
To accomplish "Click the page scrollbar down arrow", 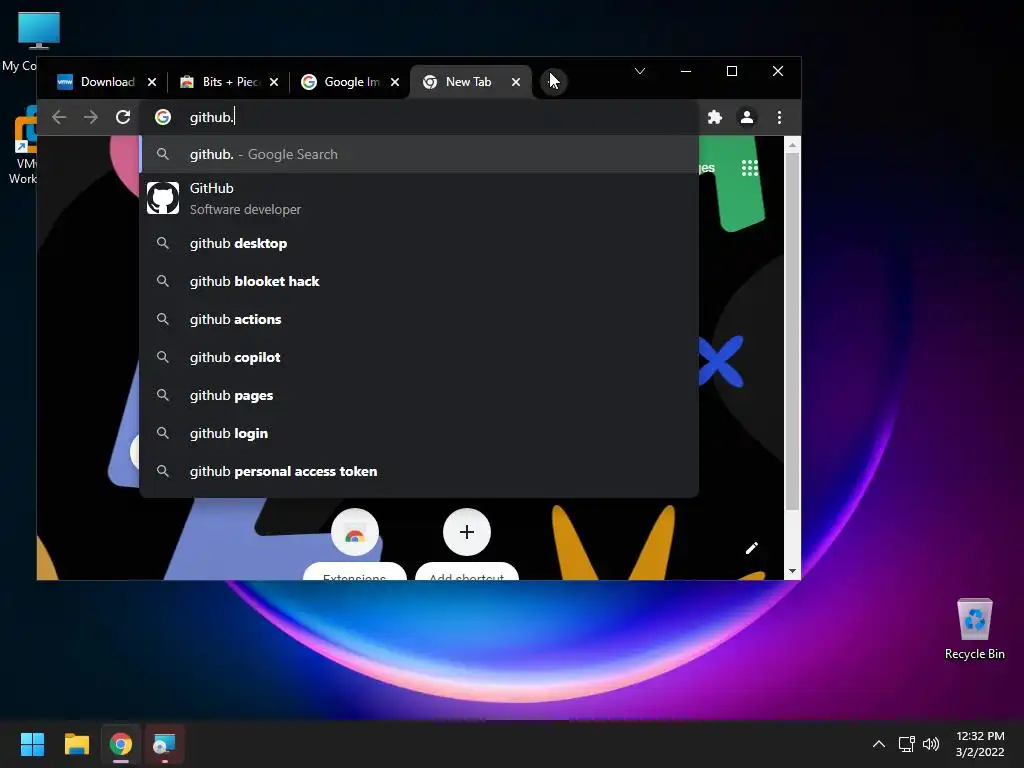I will pyautogui.click(x=792, y=571).
